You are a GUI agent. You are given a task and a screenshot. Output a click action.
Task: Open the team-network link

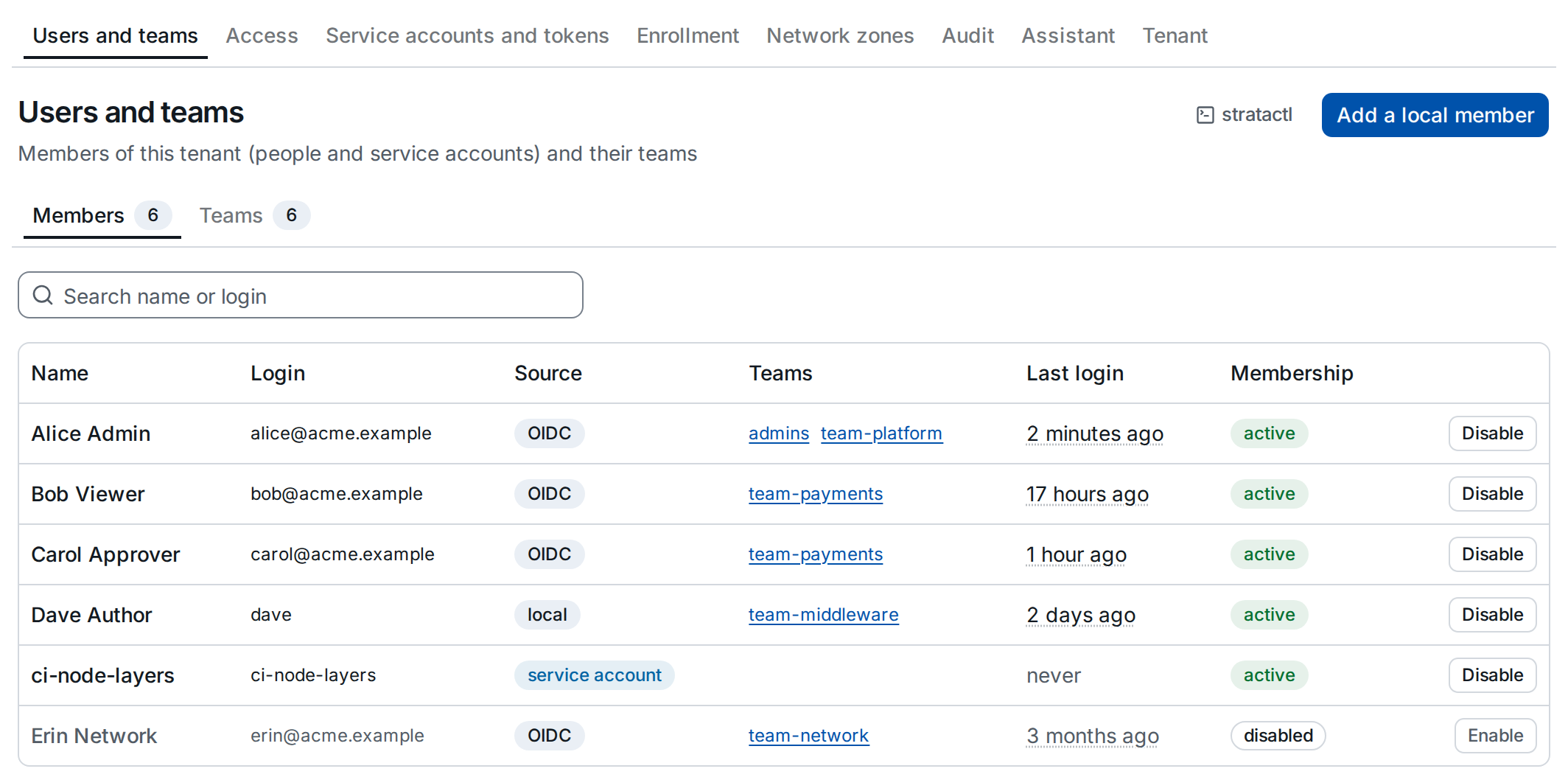point(808,736)
